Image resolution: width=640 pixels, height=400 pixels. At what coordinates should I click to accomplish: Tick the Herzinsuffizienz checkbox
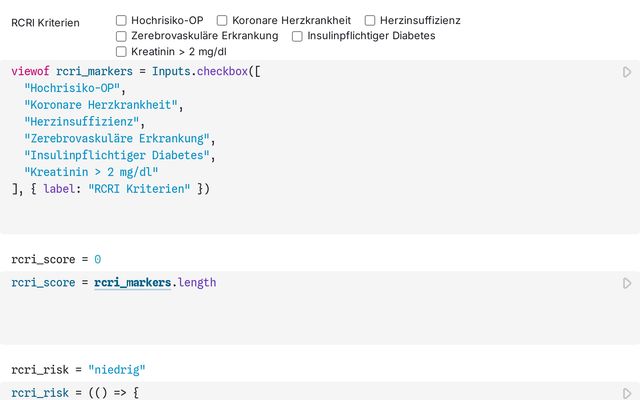coord(370,20)
